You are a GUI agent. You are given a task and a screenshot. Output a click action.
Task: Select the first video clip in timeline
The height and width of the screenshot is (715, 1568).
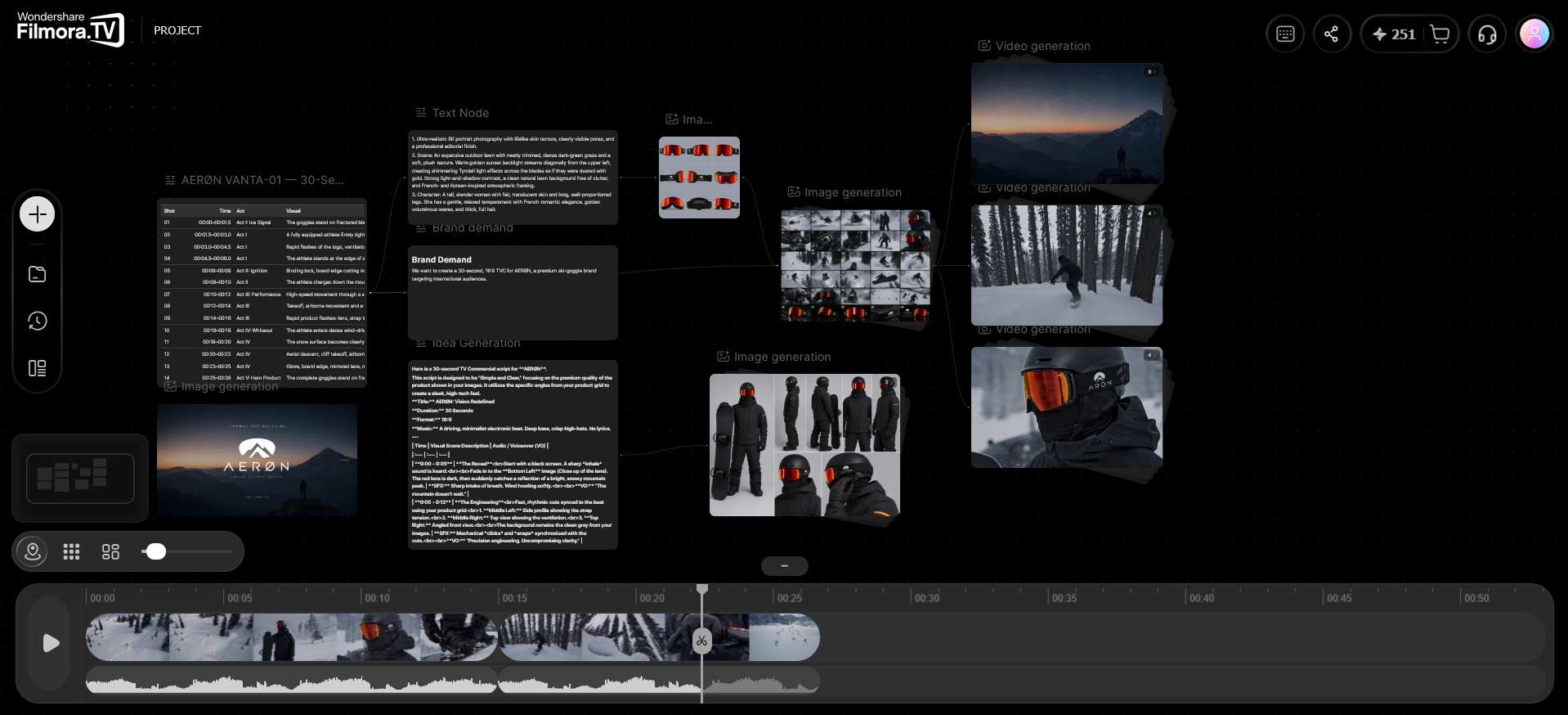tap(292, 637)
